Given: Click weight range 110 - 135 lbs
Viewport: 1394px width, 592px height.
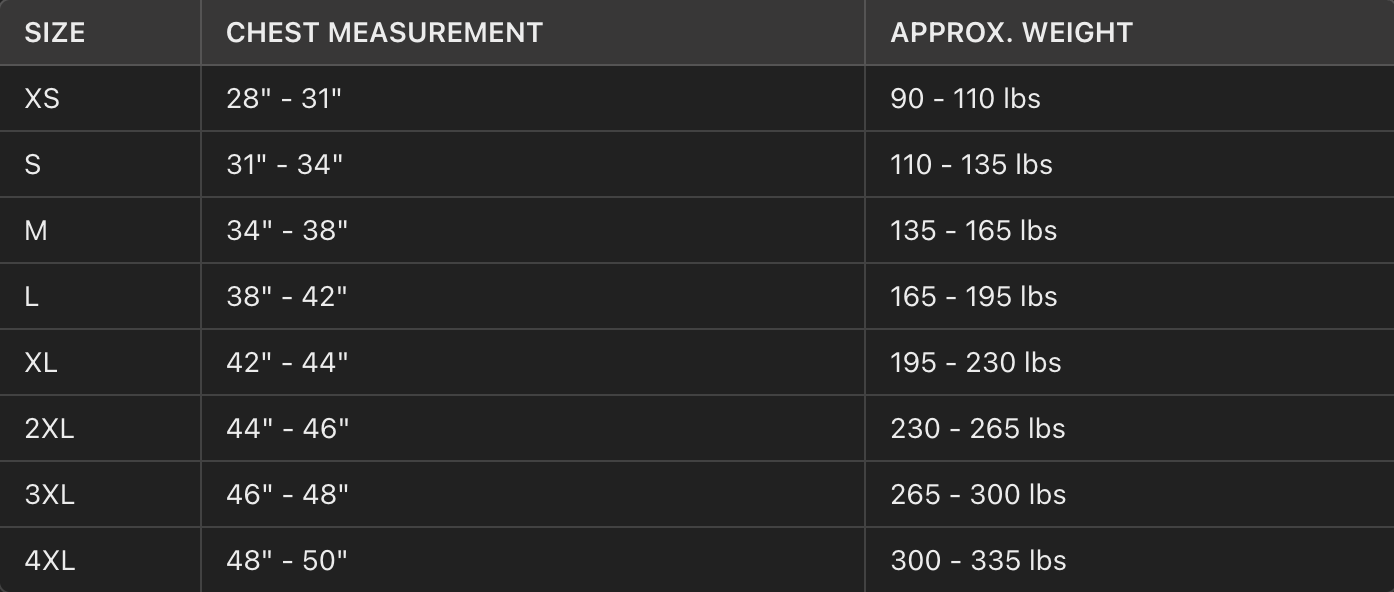Looking at the screenshot, I should [x=971, y=165].
